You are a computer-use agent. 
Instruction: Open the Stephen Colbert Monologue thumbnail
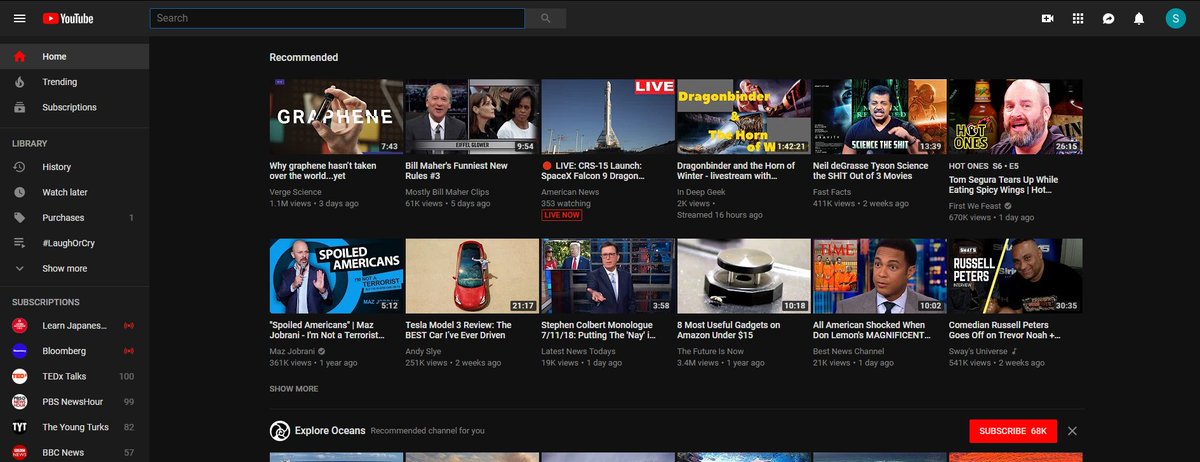(x=608, y=276)
